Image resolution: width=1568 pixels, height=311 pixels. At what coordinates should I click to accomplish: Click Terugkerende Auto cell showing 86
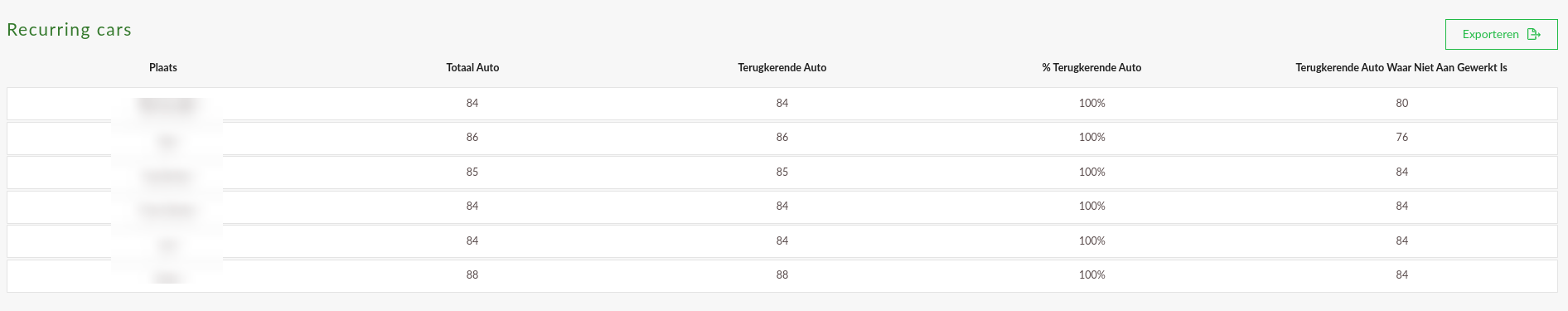point(782,138)
